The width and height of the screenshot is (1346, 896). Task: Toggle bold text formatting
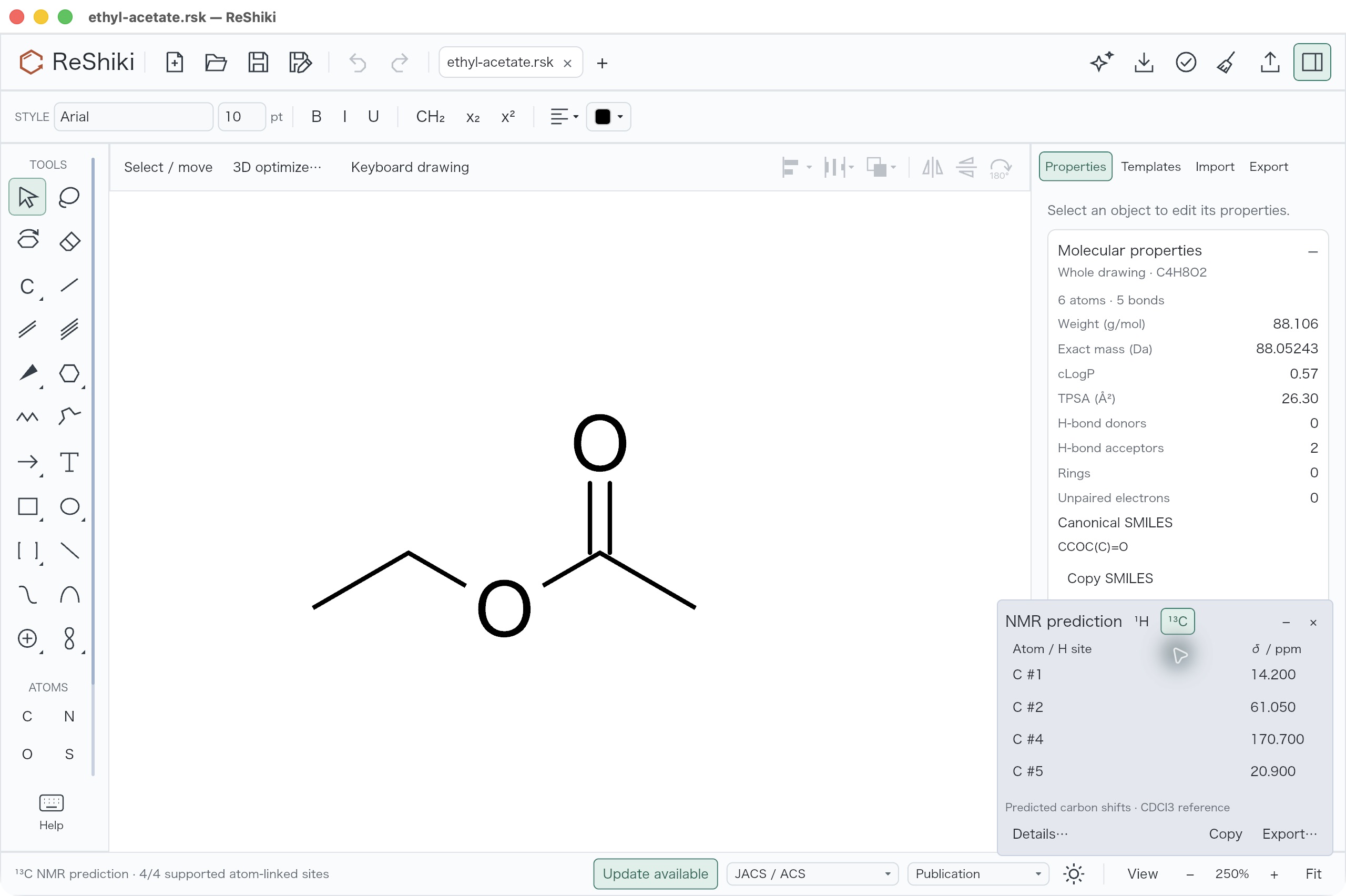[316, 117]
